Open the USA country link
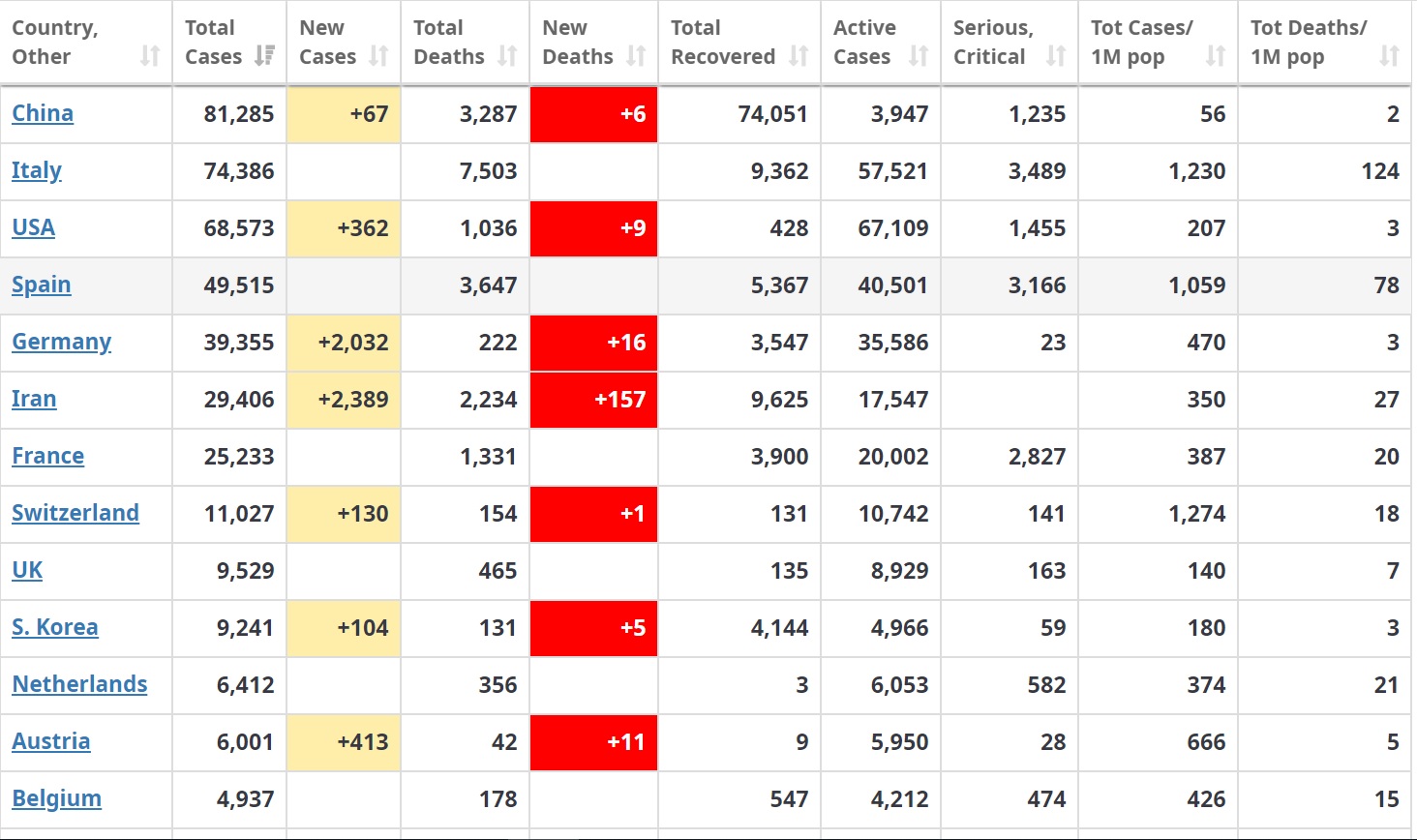Viewport: 1417px width, 840px height. 33,228
